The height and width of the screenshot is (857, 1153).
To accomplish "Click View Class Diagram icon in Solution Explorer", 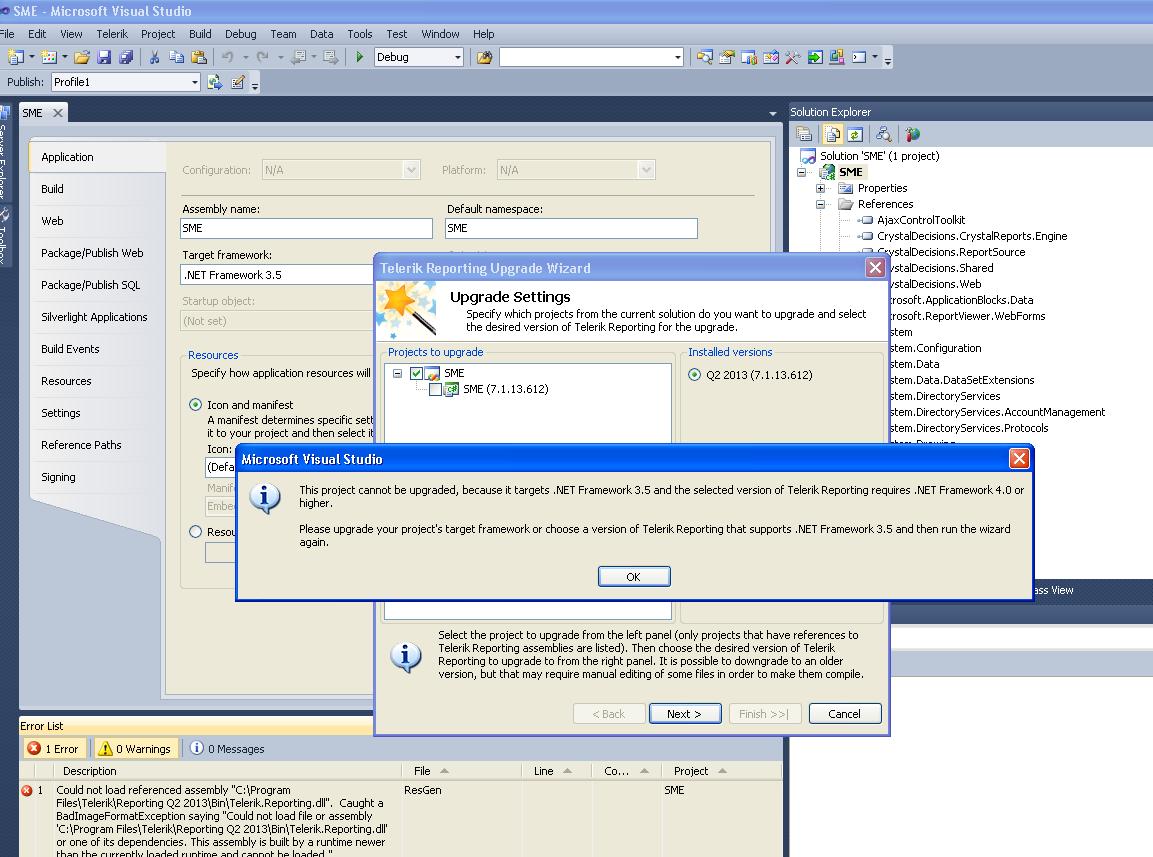I will pos(884,134).
